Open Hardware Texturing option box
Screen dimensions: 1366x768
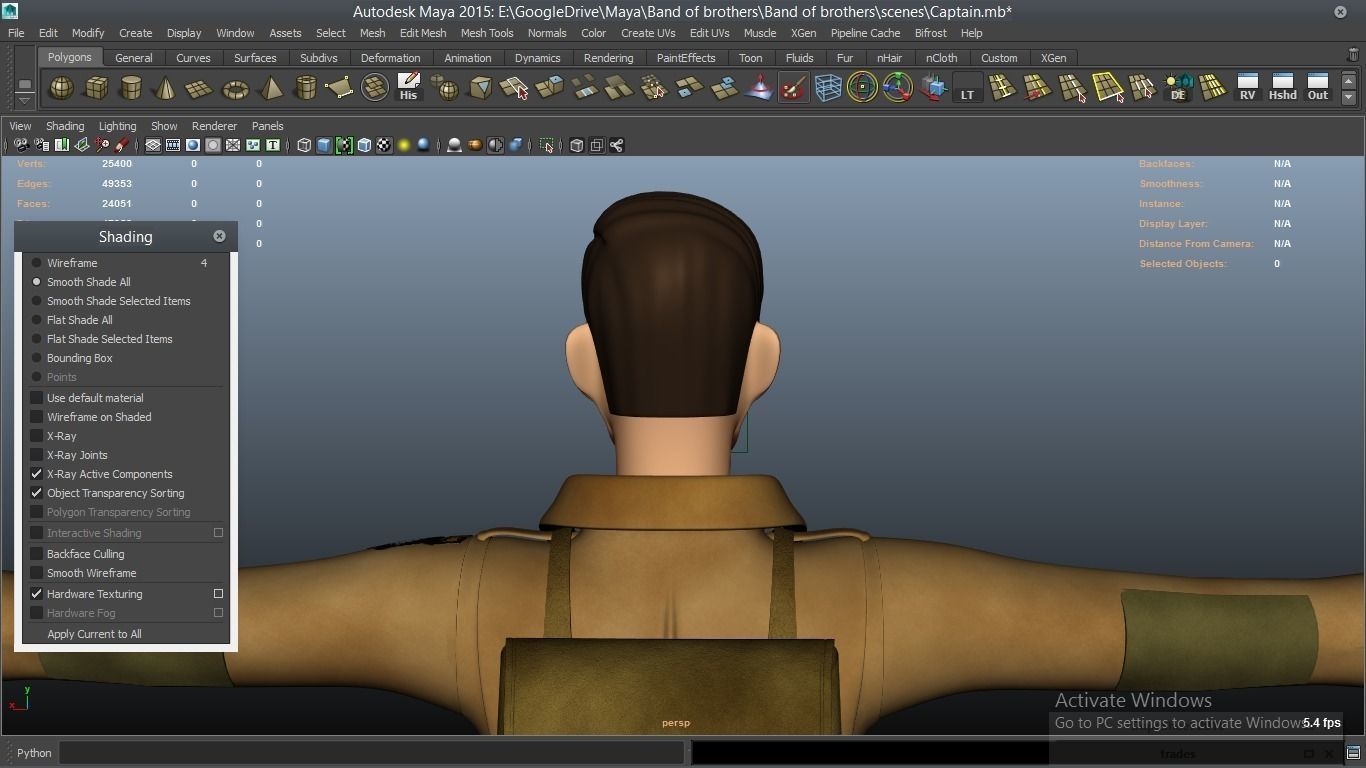[x=218, y=594]
